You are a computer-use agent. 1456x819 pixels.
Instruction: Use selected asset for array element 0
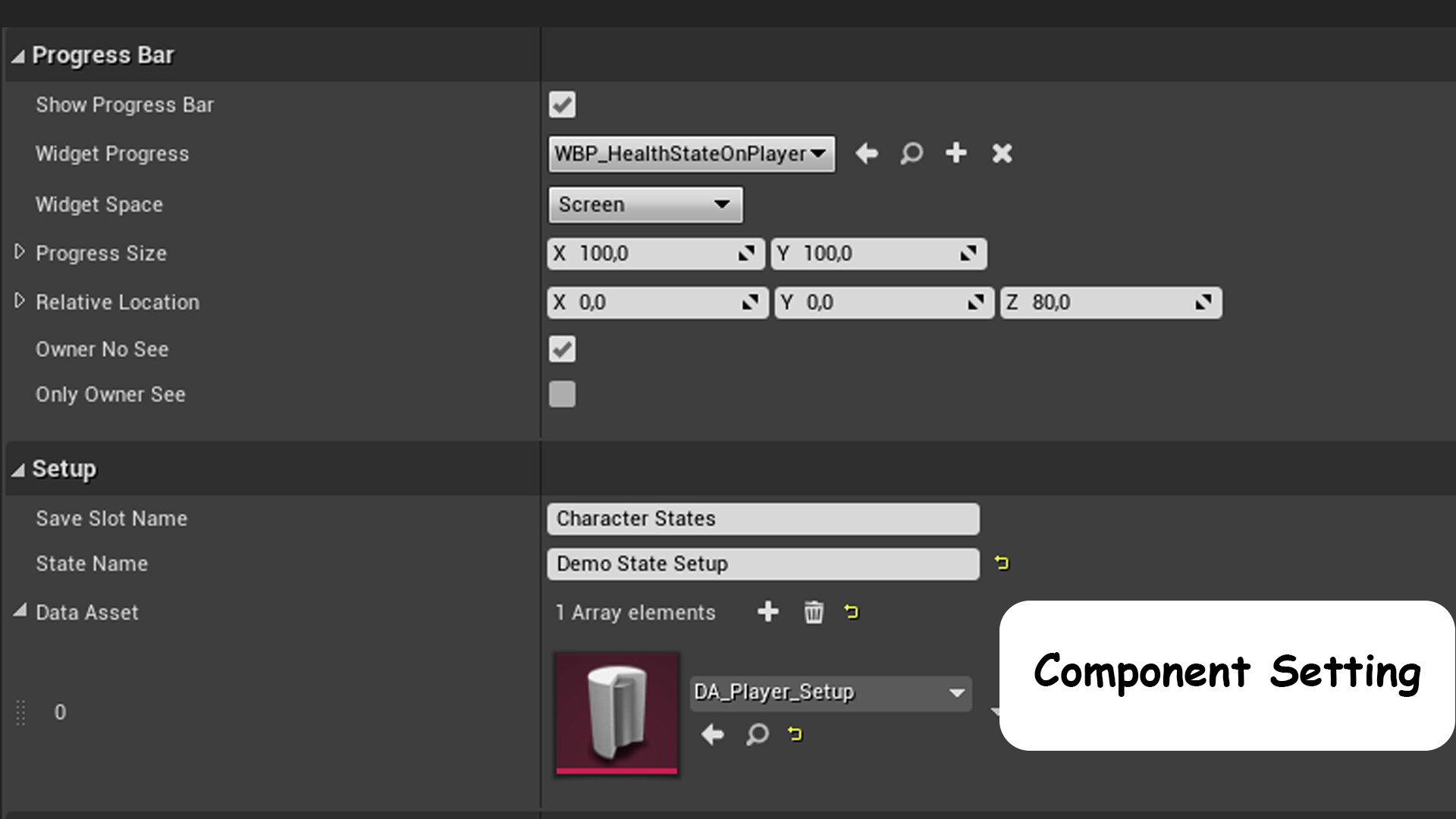pyautogui.click(x=711, y=734)
